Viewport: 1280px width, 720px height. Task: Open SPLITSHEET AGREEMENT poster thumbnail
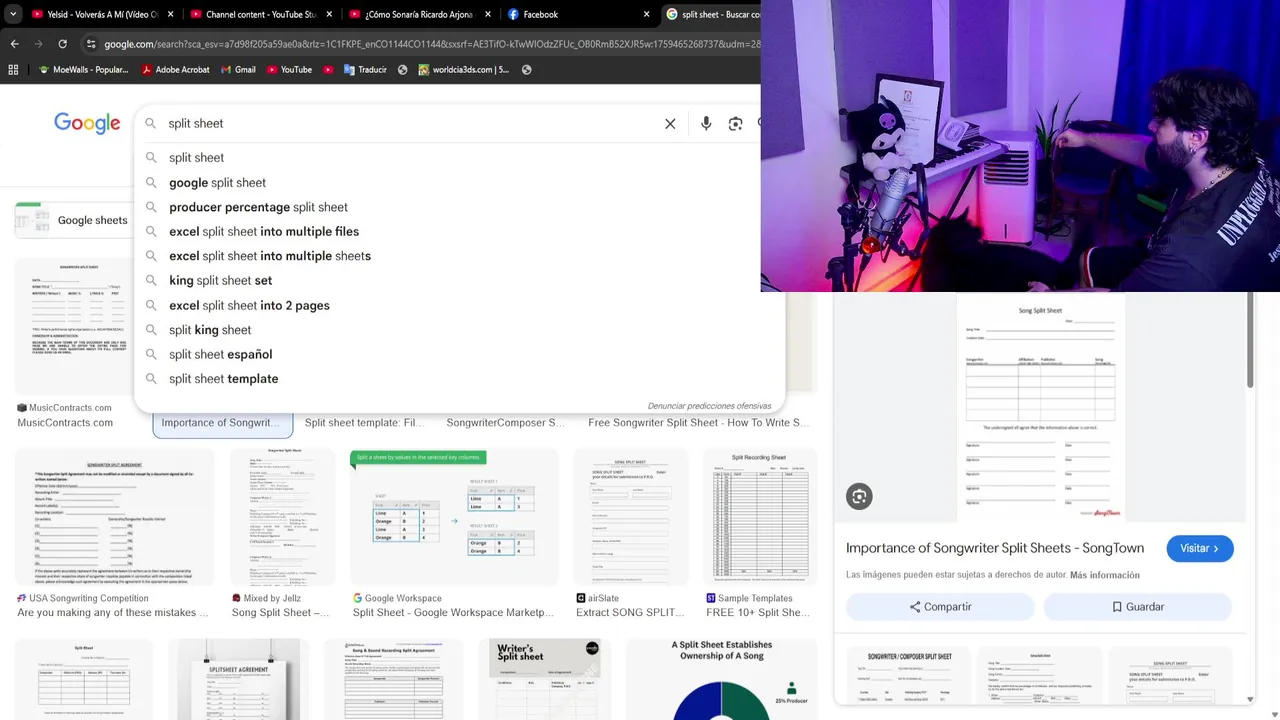click(x=239, y=679)
